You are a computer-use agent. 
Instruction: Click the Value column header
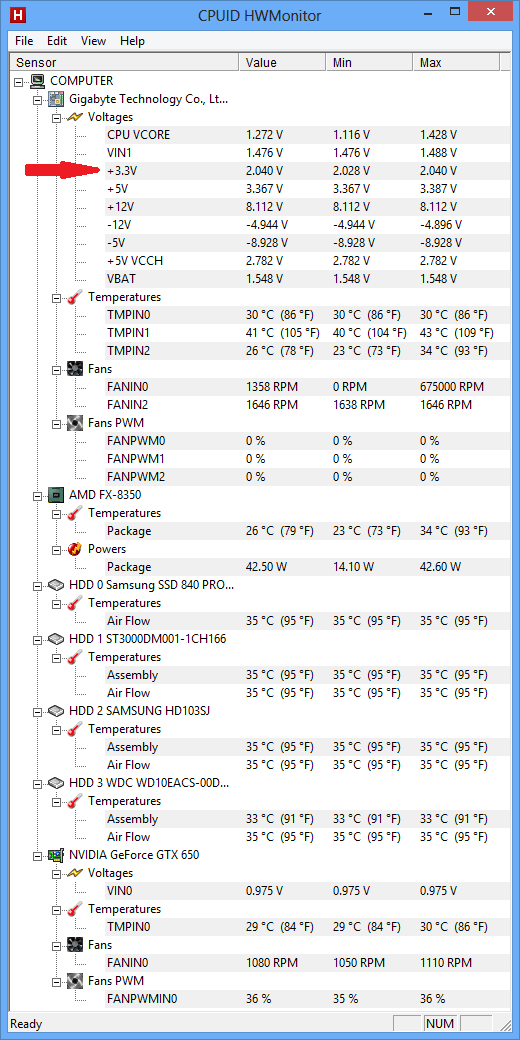pyautogui.click(x=282, y=62)
